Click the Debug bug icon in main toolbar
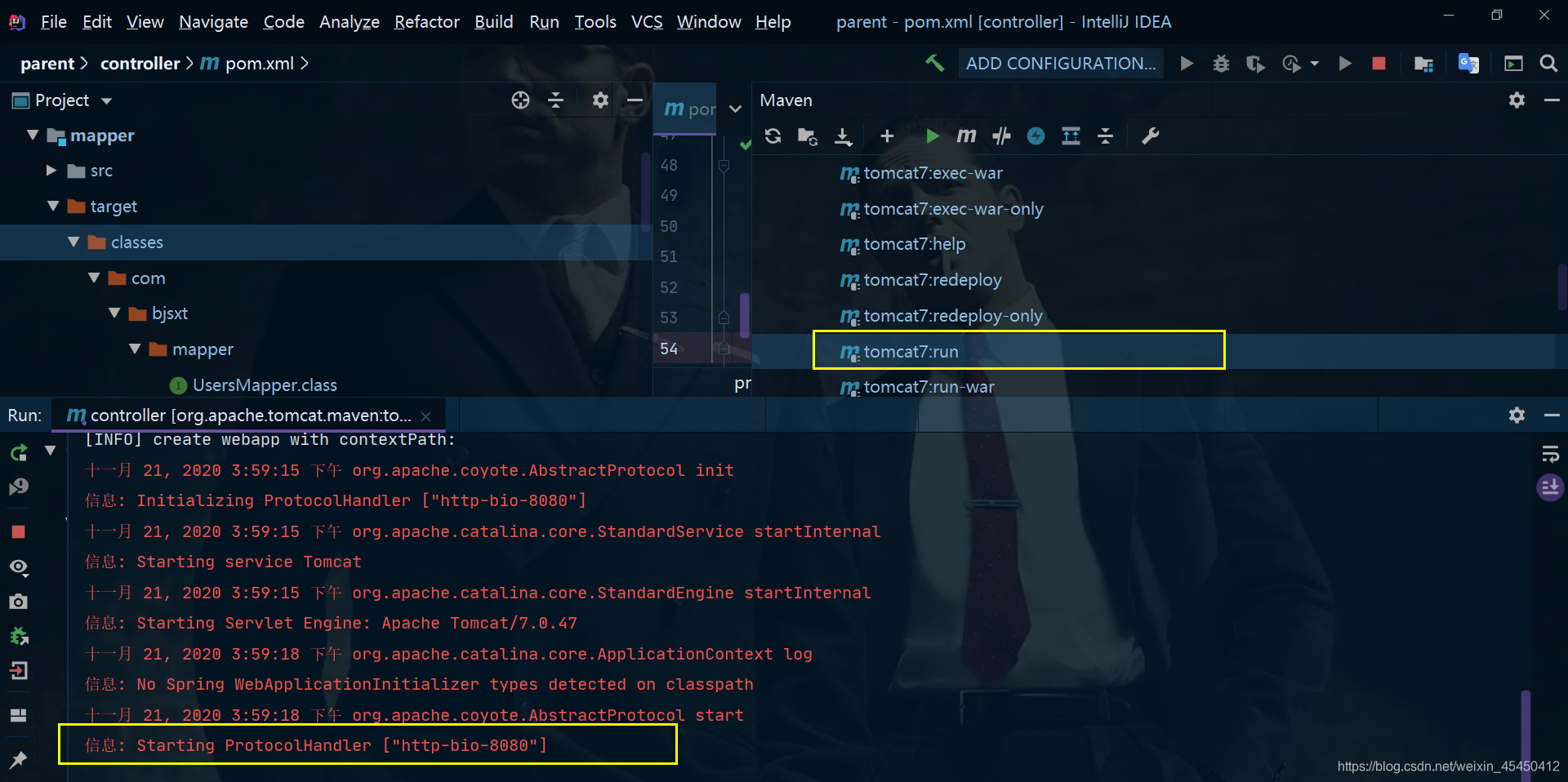Screen dimensions: 1568x782 click(1221, 63)
